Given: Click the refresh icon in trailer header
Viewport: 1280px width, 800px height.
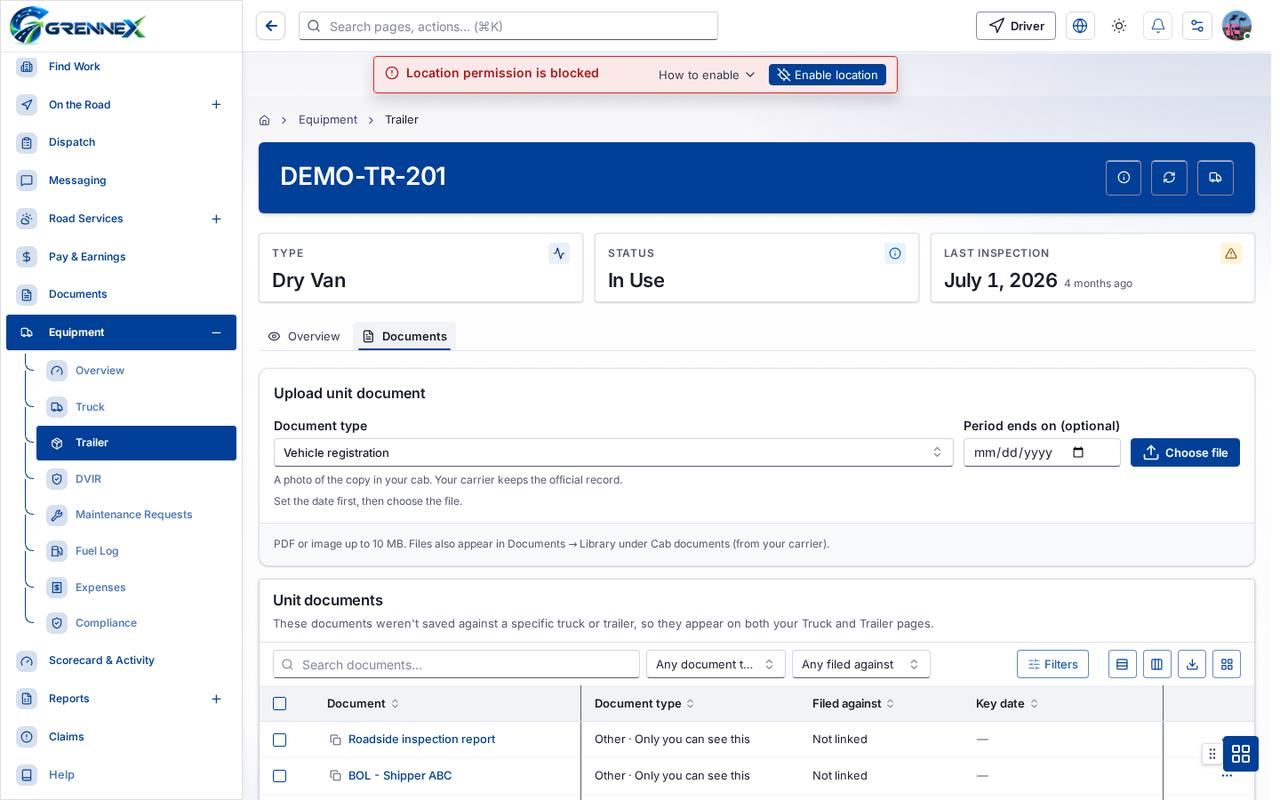Looking at the screenshot, I should tap(1169, 178).
